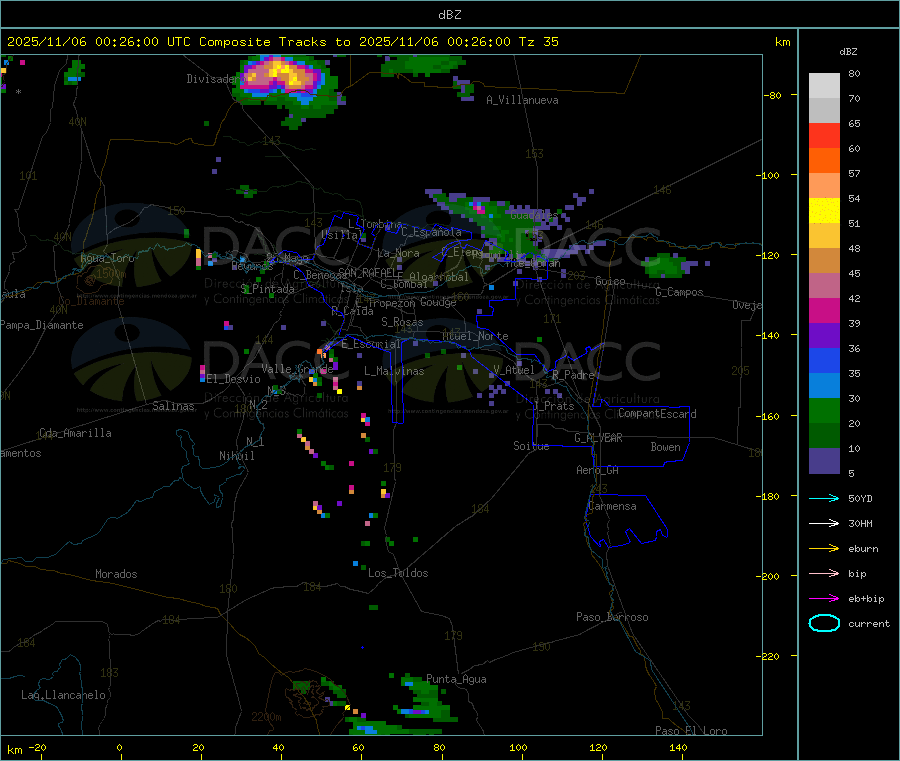Click the Punta_Agua map label
The width and height of the screenshot is (900, 761).
(x=456, y=679)
